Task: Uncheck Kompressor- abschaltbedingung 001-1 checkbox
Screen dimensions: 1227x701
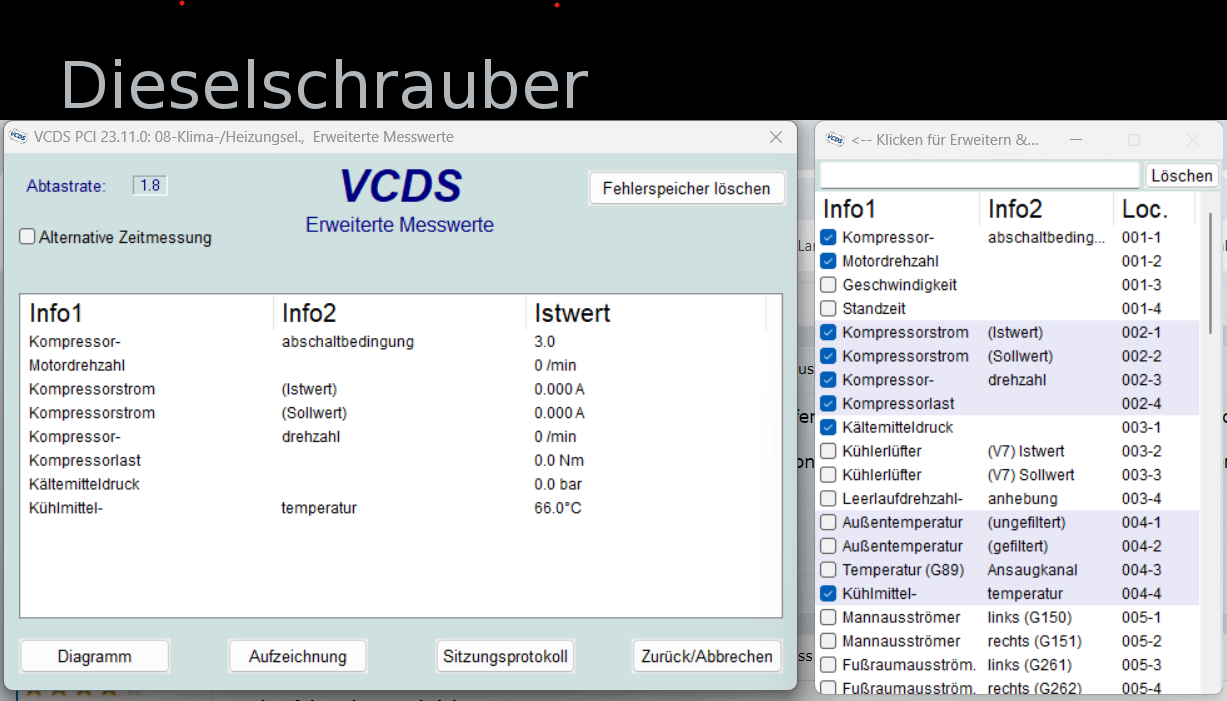Action: pyautogui.click(x=828, y=238)
